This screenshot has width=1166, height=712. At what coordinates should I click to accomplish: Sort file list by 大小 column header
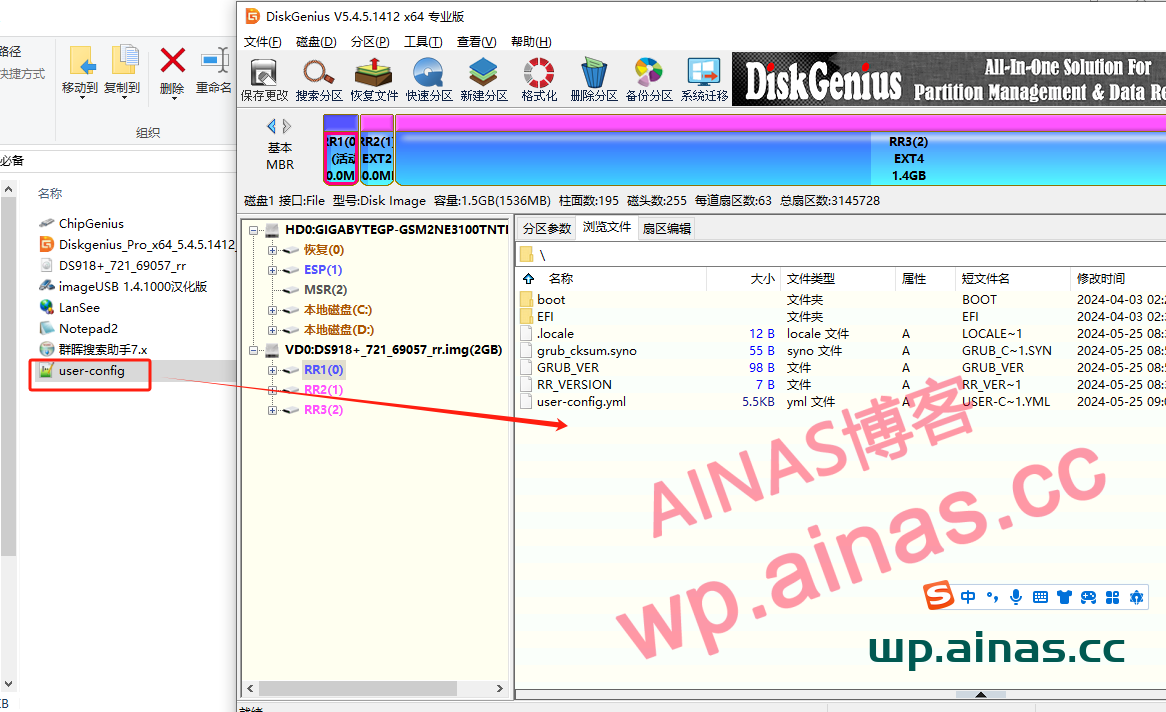point(762,278)
